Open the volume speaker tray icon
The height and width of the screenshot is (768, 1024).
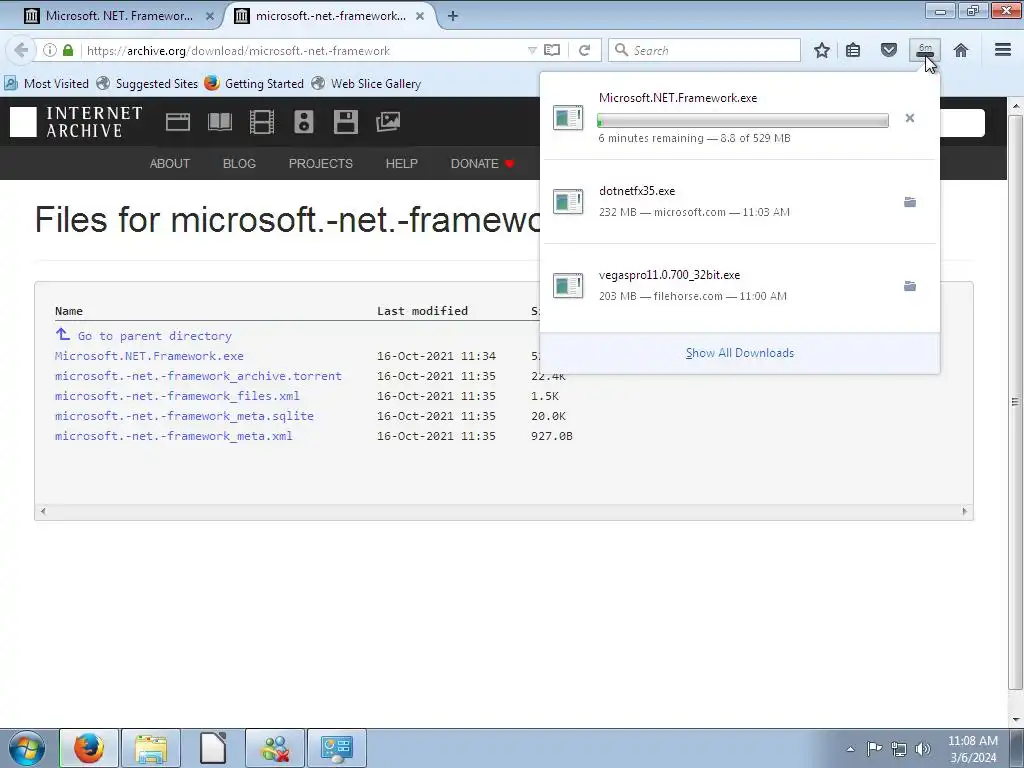pyautogui.click(x=923, y=749)
